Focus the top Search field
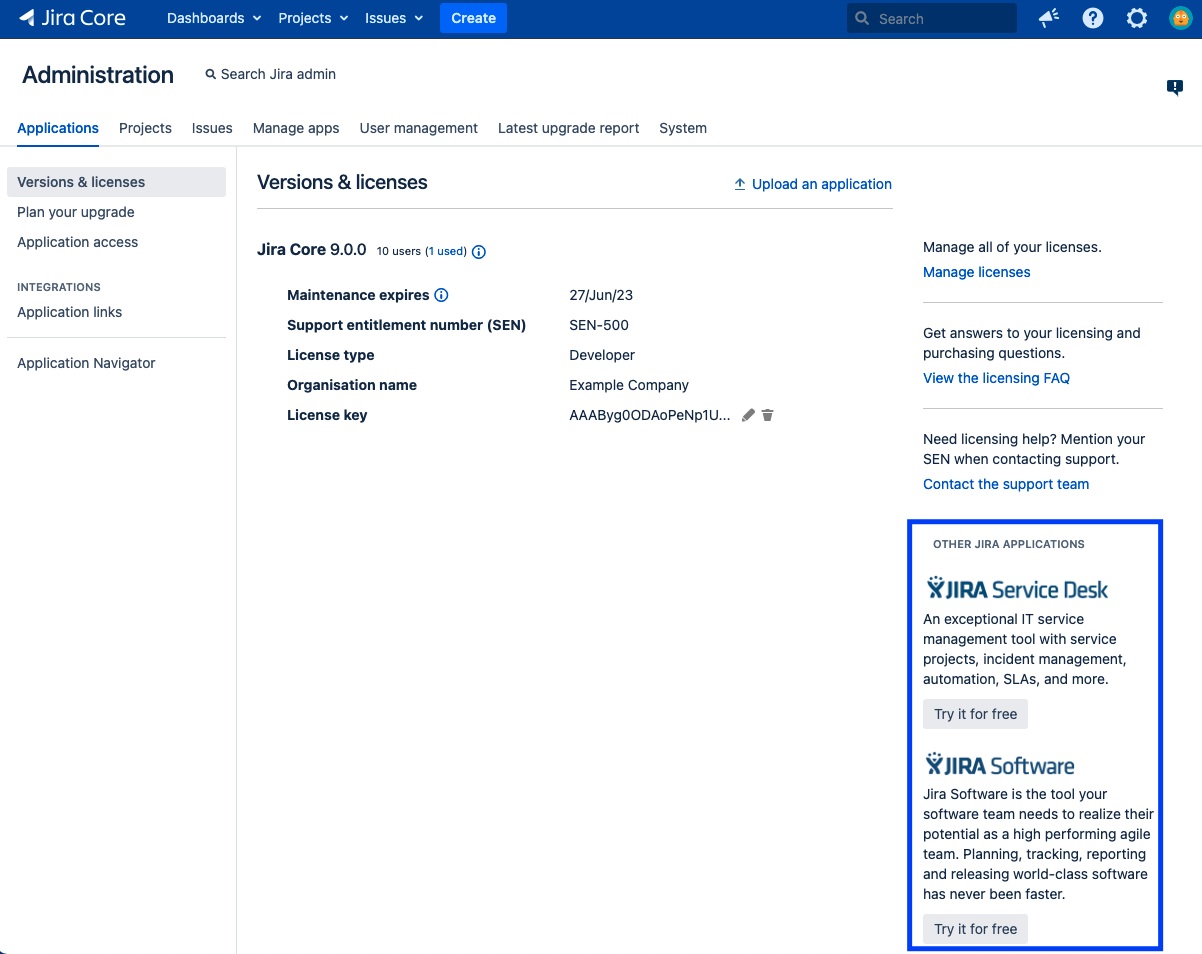Image resolution: width=1202 pixels, height=954 pixels. point(932,18)
